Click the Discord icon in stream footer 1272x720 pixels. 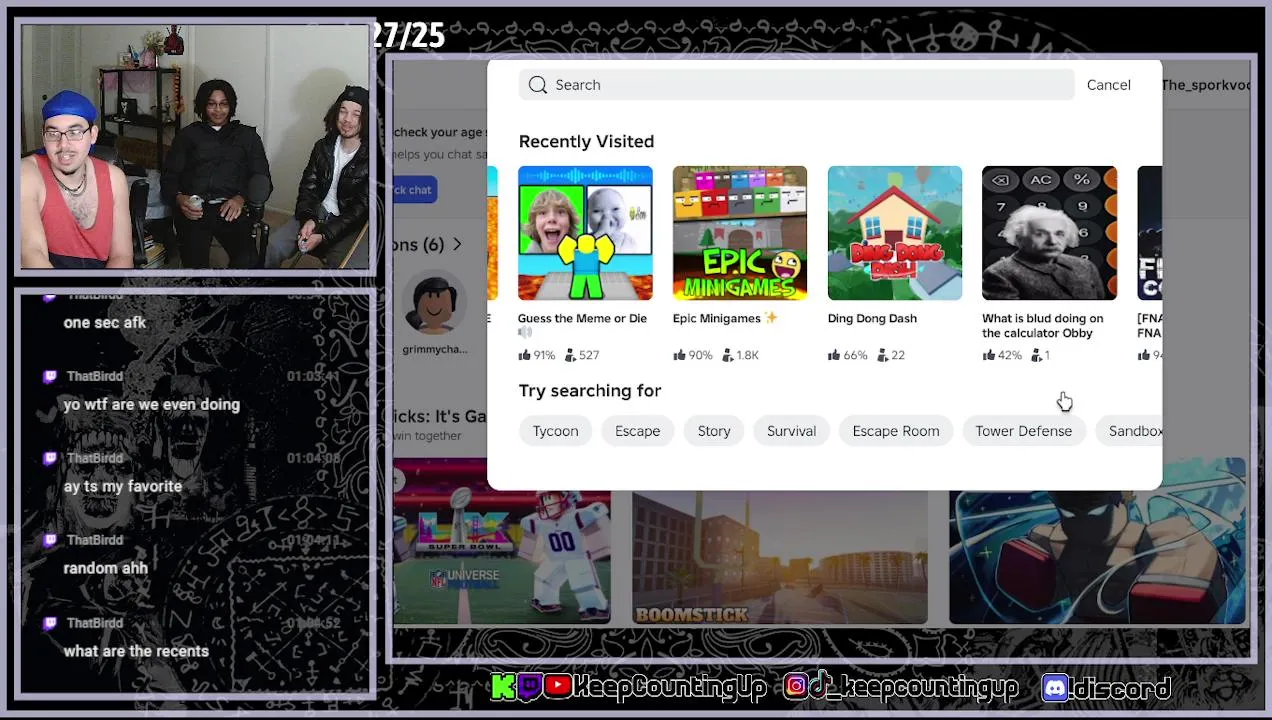point(1054,688)
